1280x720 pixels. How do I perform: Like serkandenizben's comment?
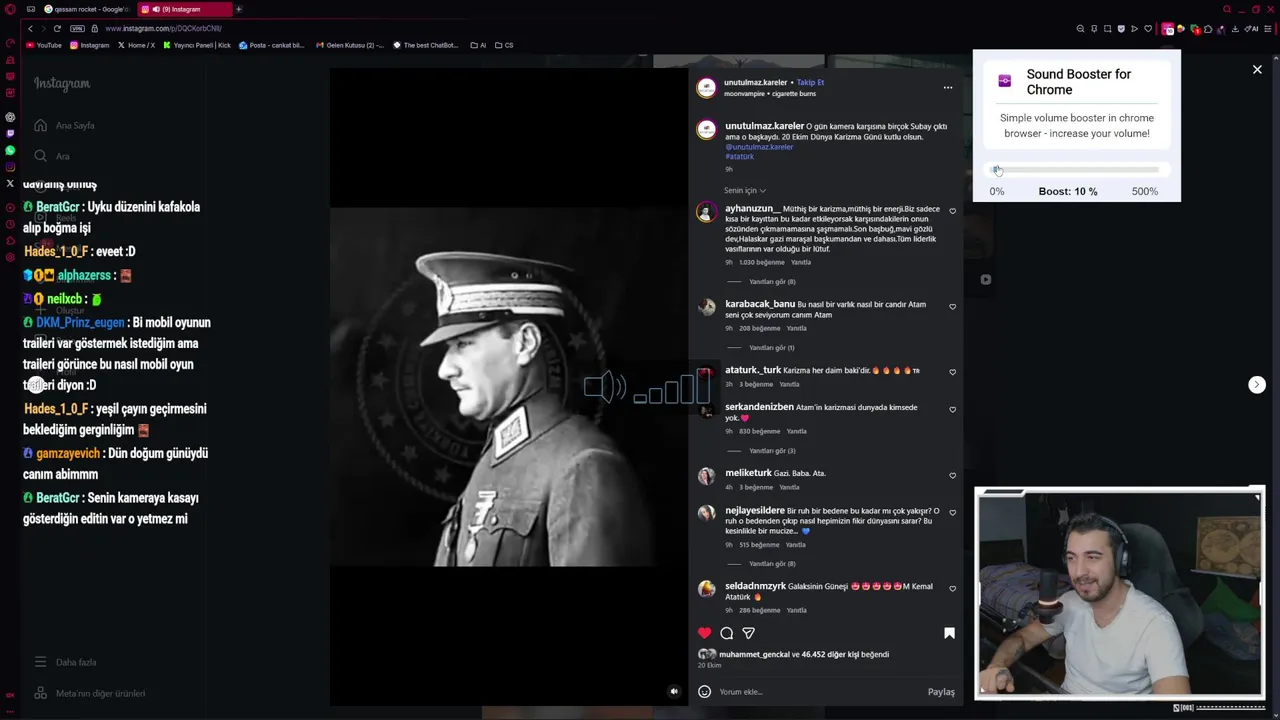(x=952, y=409)
